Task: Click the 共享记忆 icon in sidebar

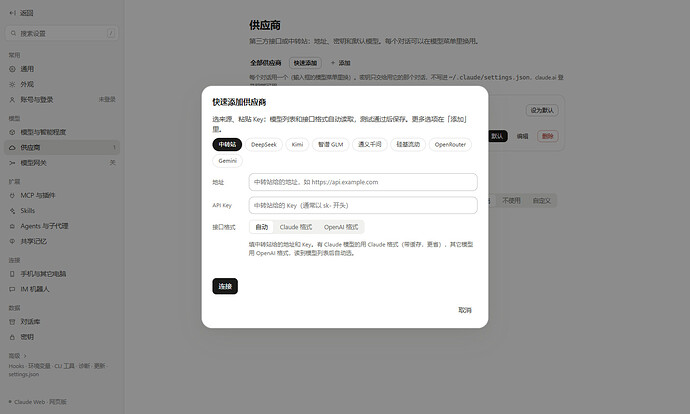Action: coord(12,242)
